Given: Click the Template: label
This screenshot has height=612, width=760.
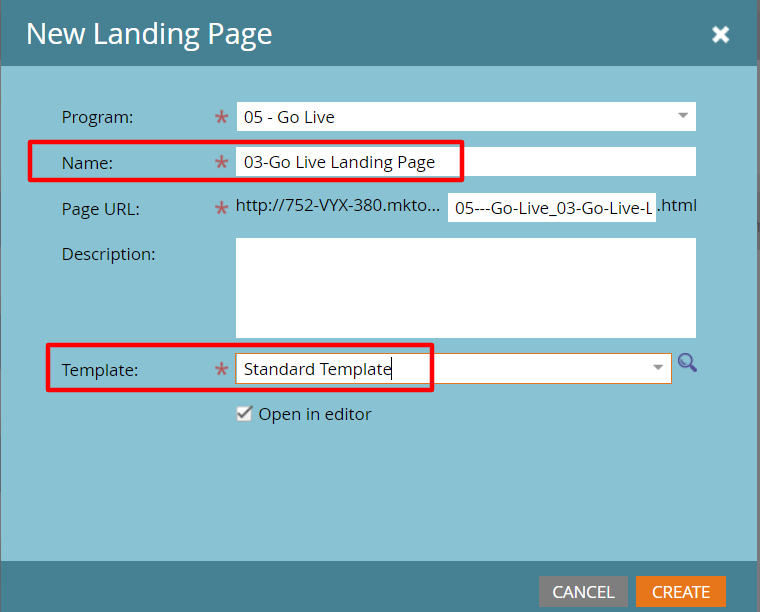Looking at the screenshot, I should click(x=100, y=370).
